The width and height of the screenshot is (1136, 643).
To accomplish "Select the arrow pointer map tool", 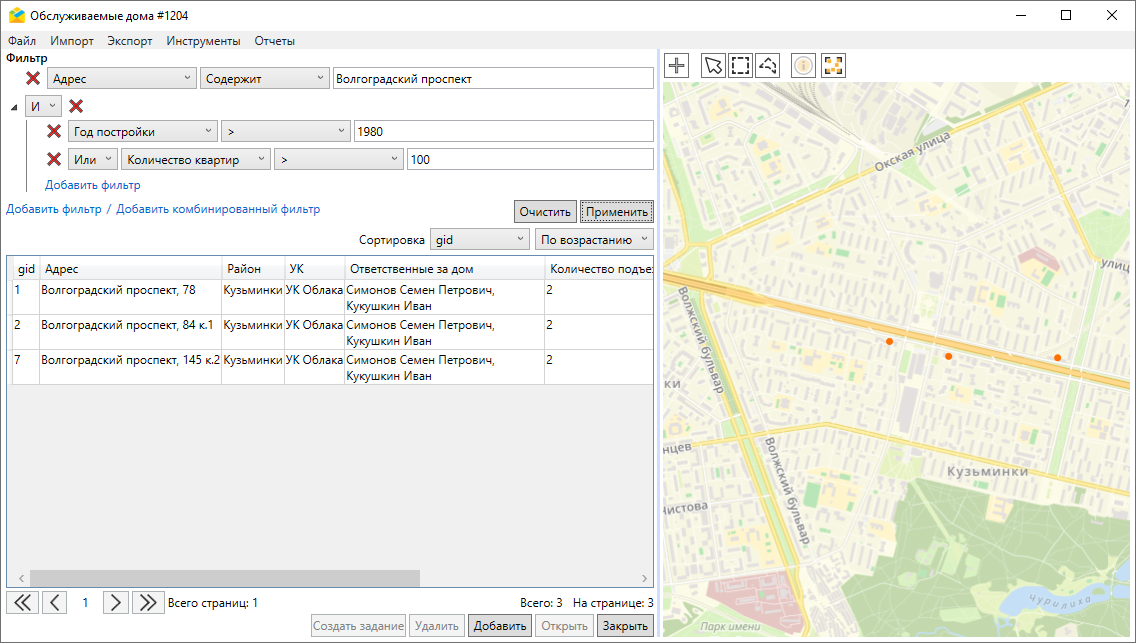I will pyautogui.click(x=713, y=66).
